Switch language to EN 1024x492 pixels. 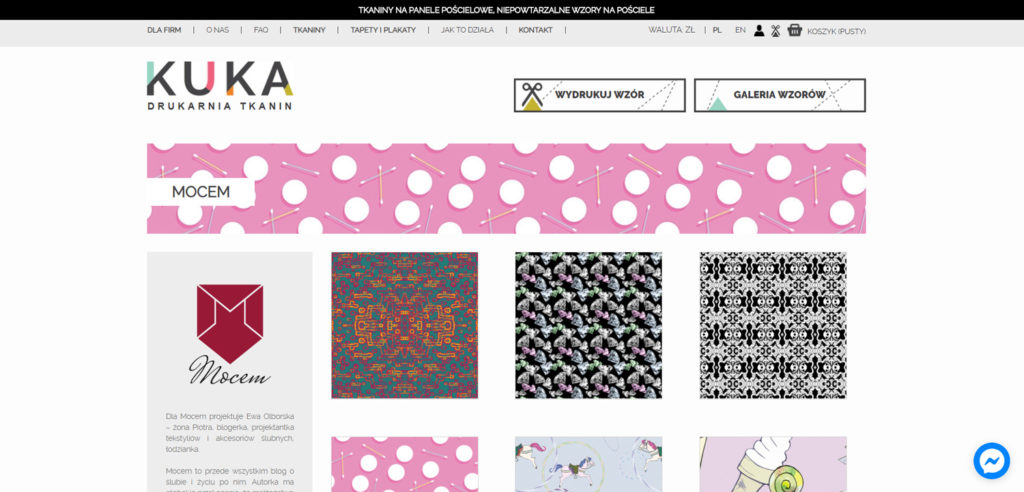point(740,30)
